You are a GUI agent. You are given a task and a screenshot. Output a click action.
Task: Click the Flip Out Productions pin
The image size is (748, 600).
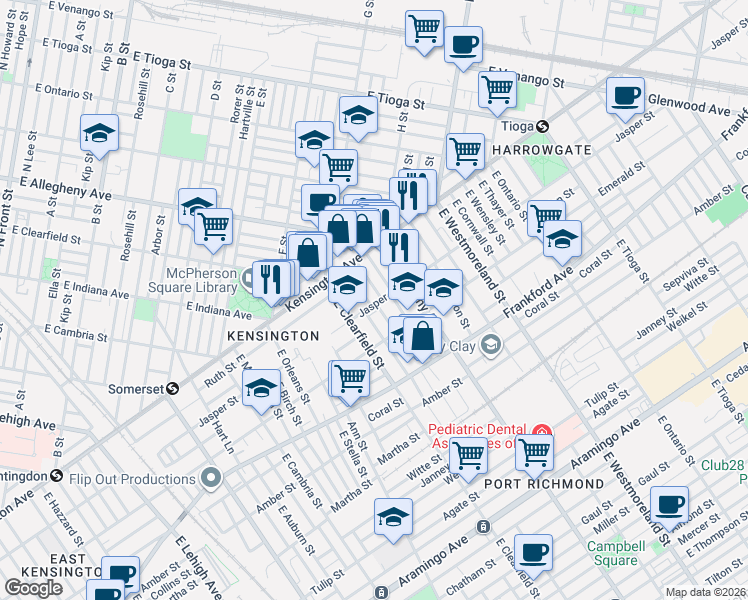tap(211, 478)
